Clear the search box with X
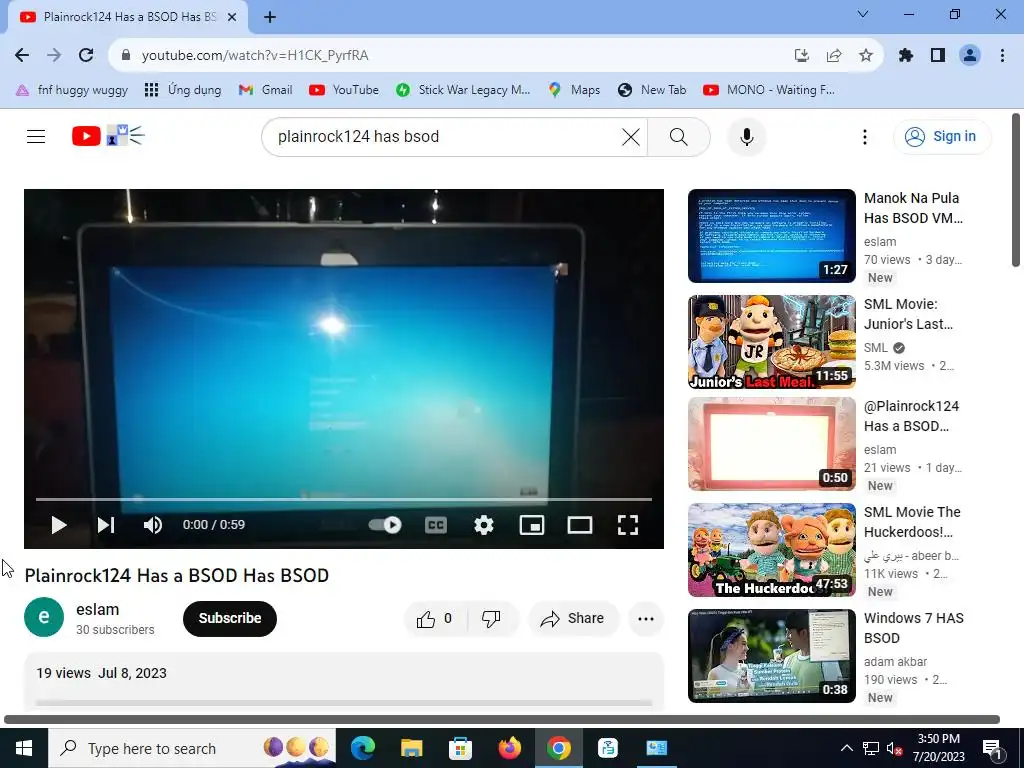Screen dimensions: 1024x768 pyautogui.click(x=631, y=136)
